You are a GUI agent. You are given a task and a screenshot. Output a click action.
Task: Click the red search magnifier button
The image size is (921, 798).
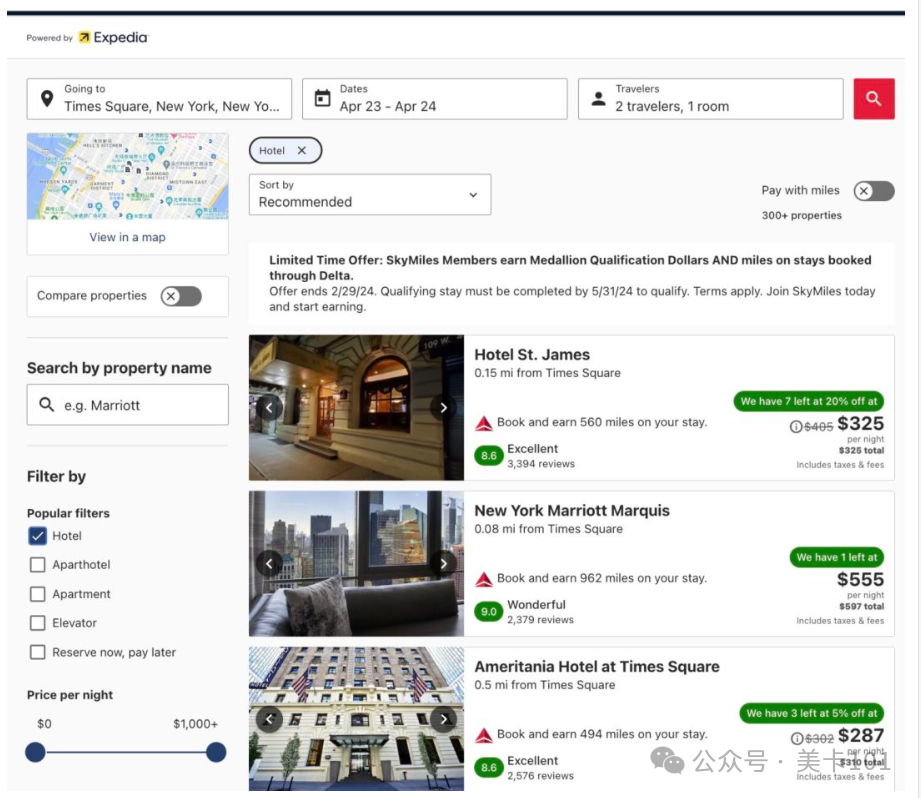[x=873, y=99]
